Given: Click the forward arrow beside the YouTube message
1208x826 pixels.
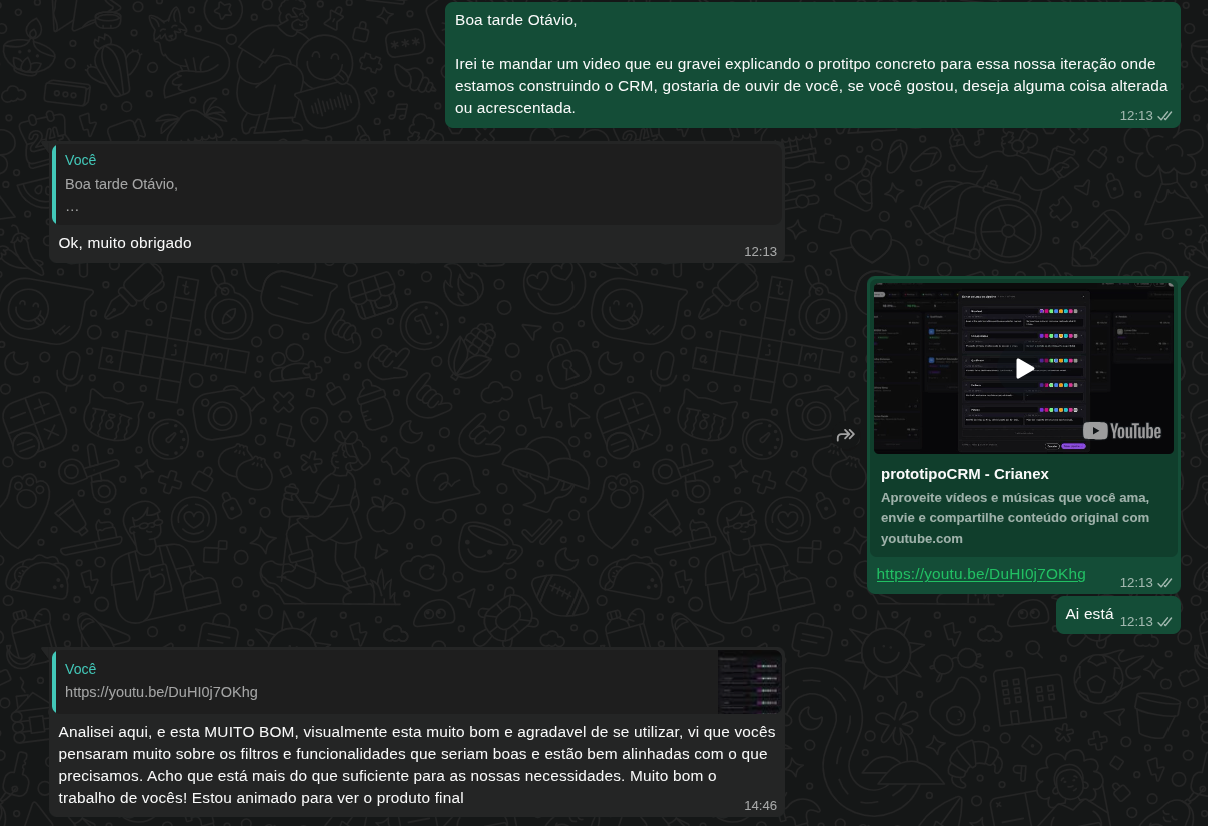Looking at the screenshot, I should point(846,435).
